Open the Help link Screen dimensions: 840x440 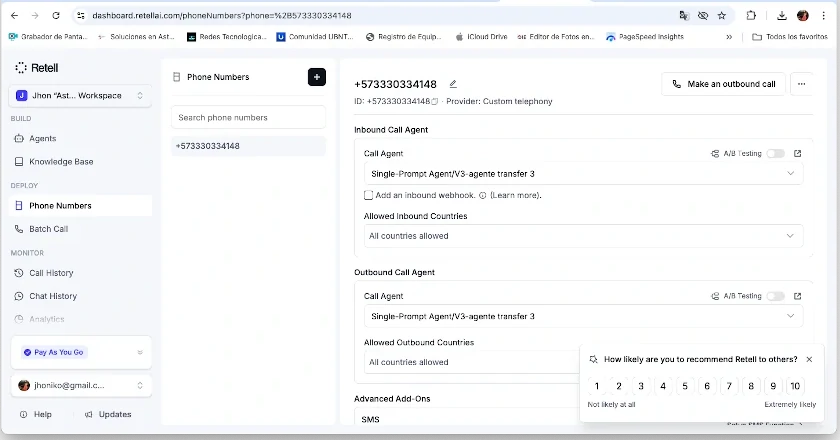coord(36,414)
